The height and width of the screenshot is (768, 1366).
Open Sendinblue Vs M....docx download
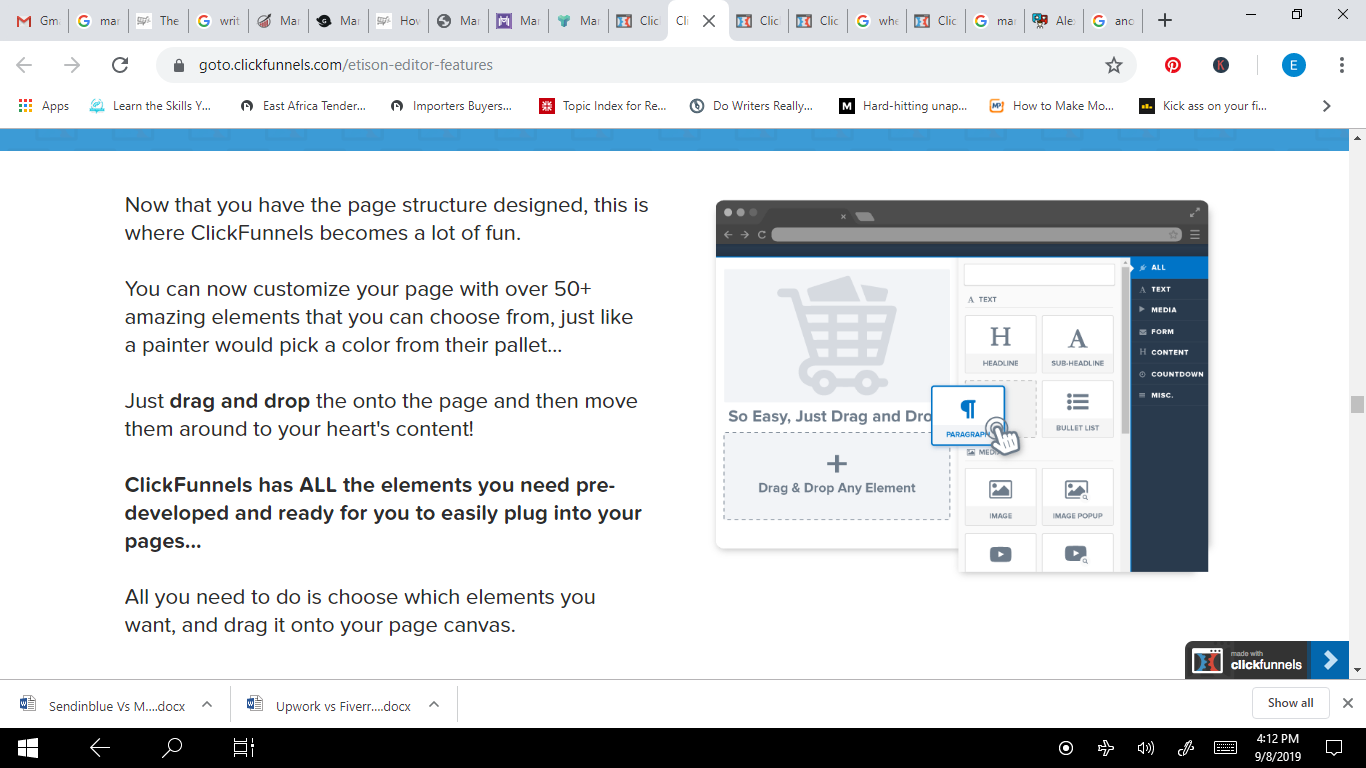tap(103, 705)
